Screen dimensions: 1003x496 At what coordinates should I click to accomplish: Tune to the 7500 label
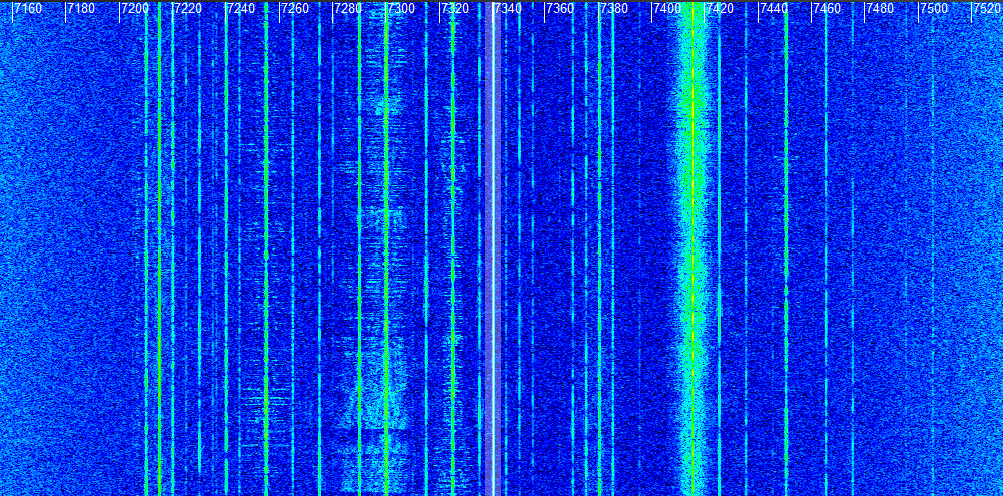click(934, 9)
